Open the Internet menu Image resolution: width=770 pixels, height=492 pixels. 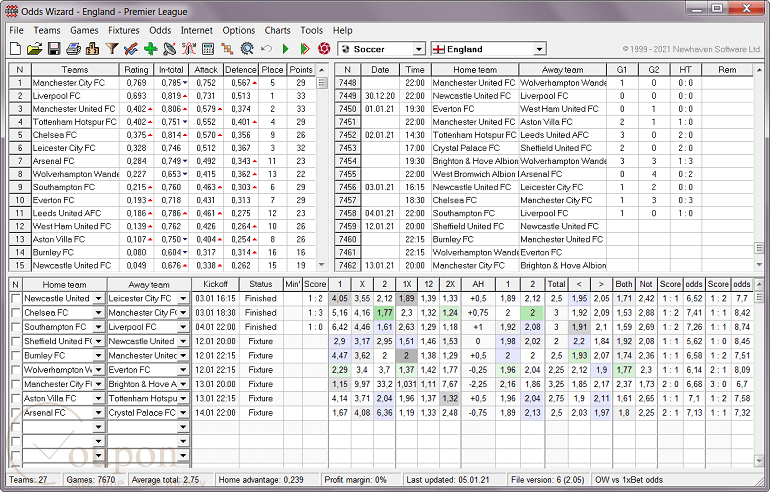[196, 30]
